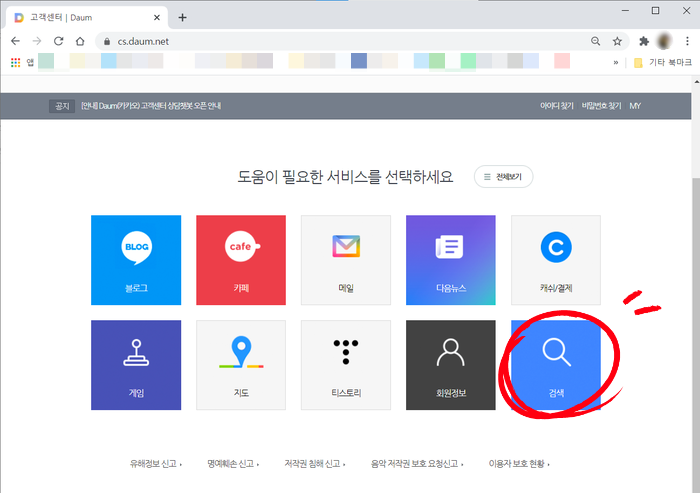Open the extensions puzzle icon
The width and height of the screenshot is (700, 493).
tap(644, 41)
